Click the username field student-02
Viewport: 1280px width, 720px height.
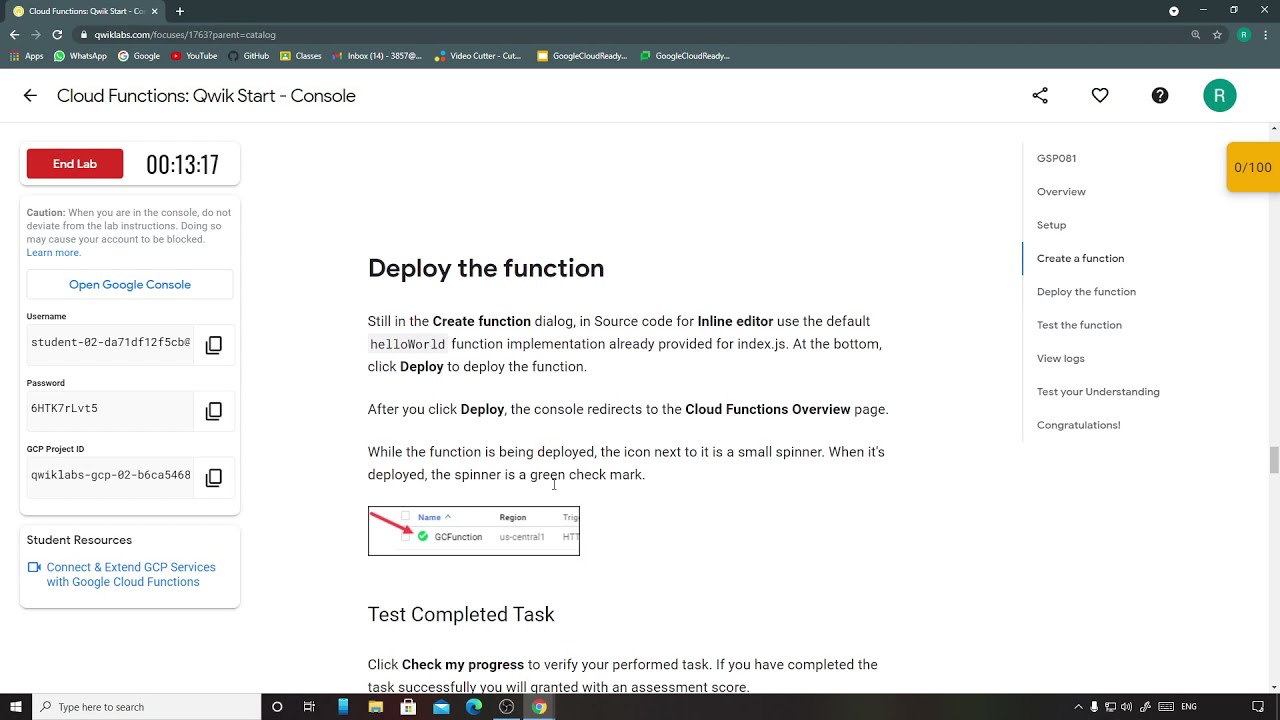pyautogui.click(x=110, y=343)
